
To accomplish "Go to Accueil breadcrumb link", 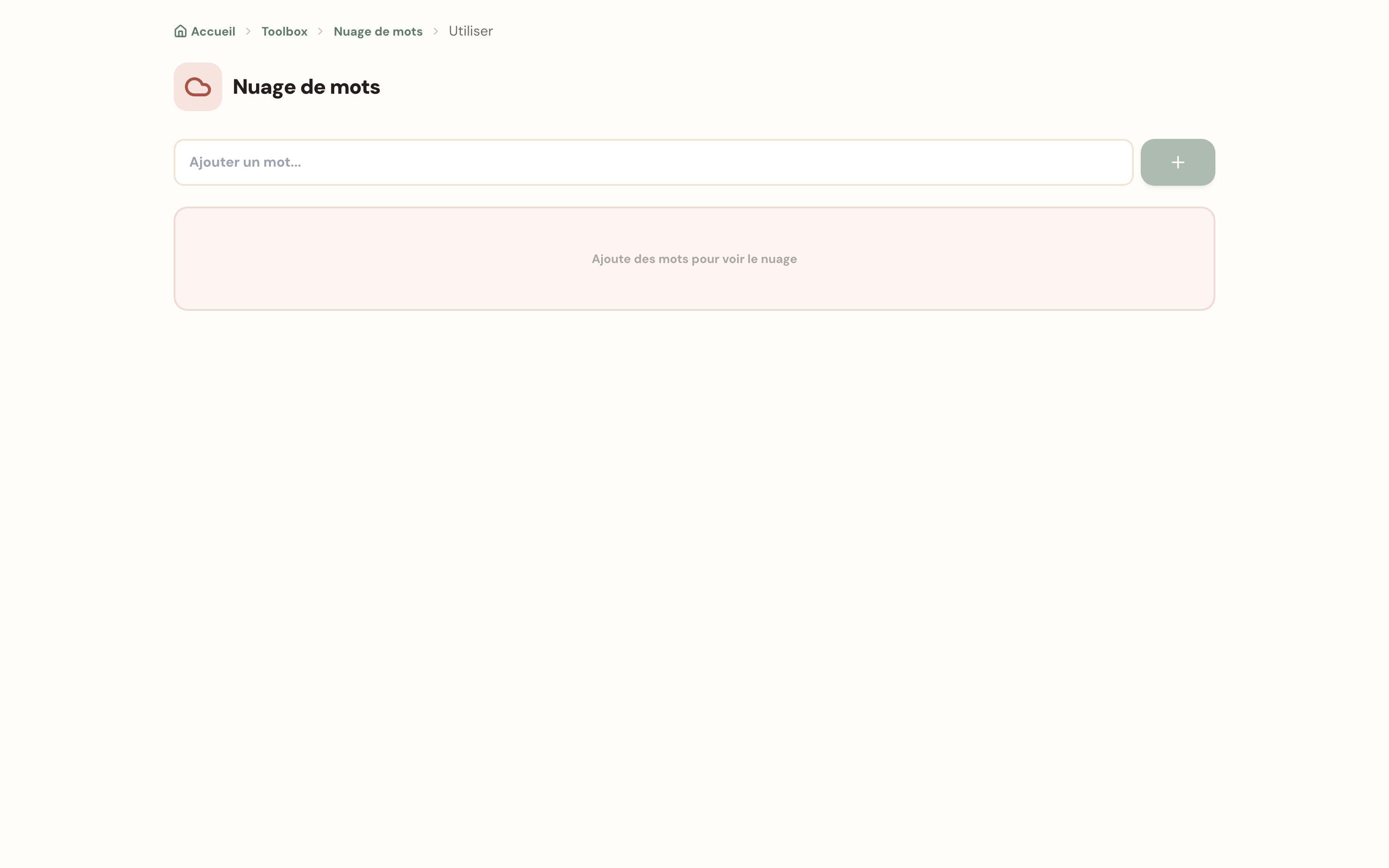I will (205, 31).
